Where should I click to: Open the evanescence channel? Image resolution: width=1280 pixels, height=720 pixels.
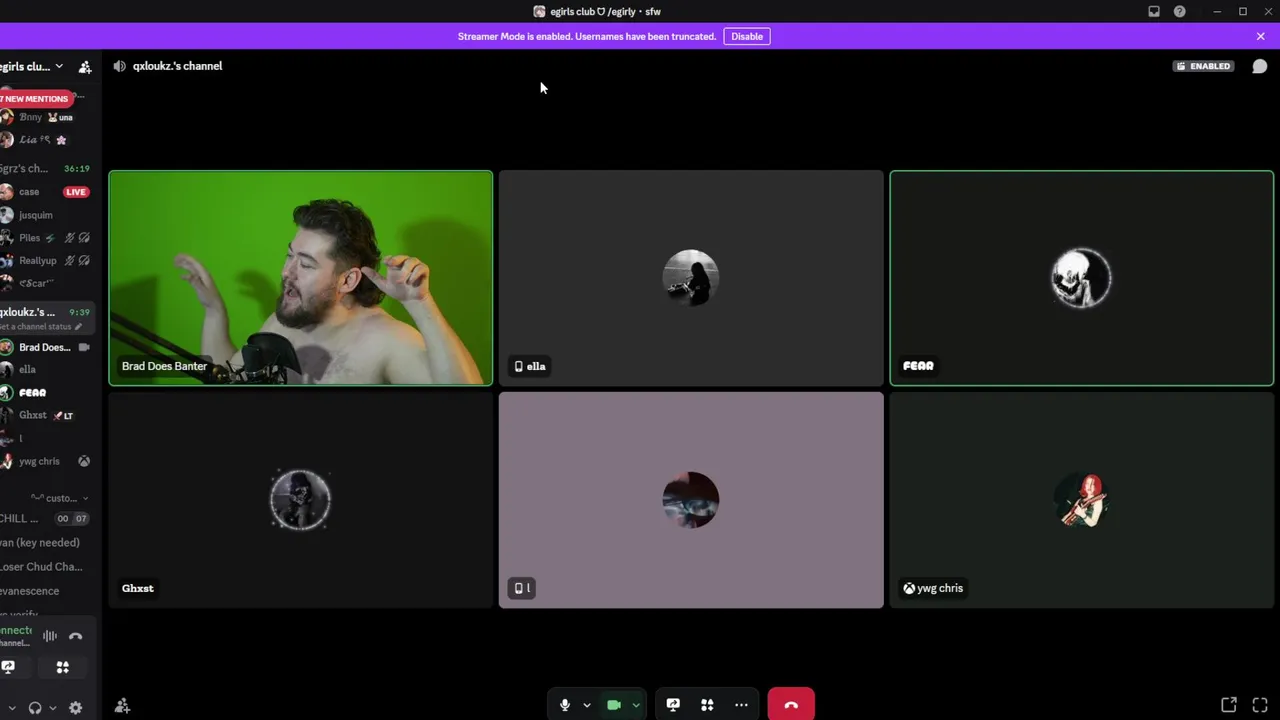(x=46, y=591)
